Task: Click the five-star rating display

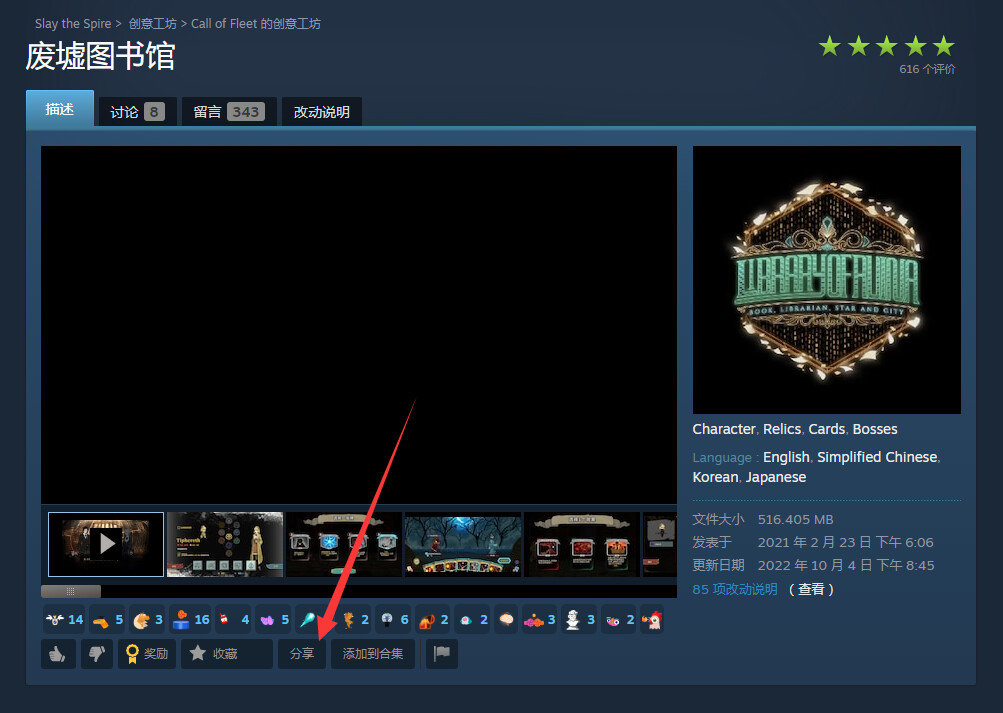Action: pos(887,46)
